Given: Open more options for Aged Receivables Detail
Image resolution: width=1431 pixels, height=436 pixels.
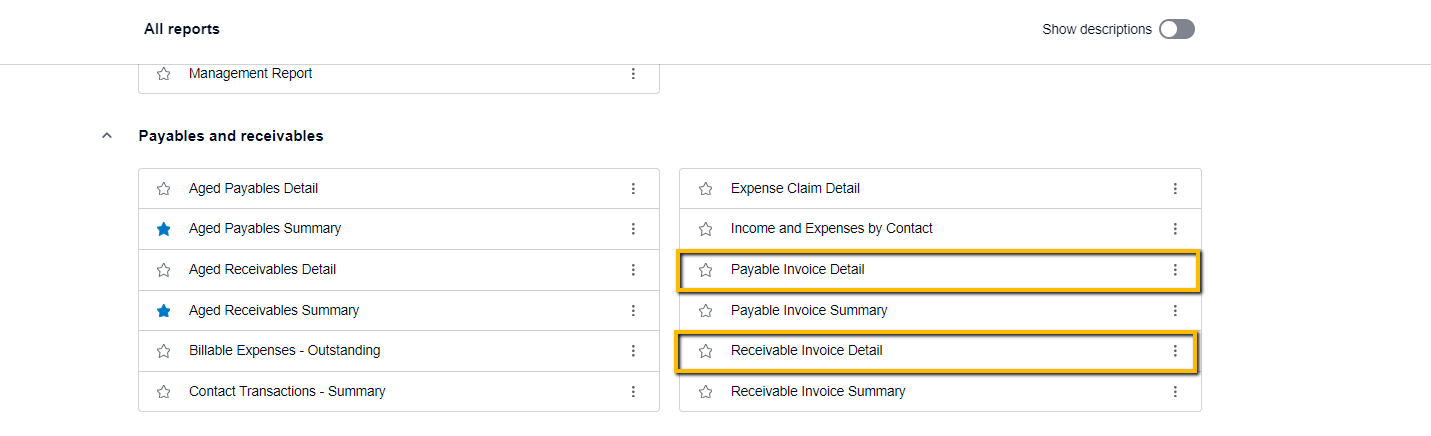Looking at the screenshot, I should tap(633, 270).
